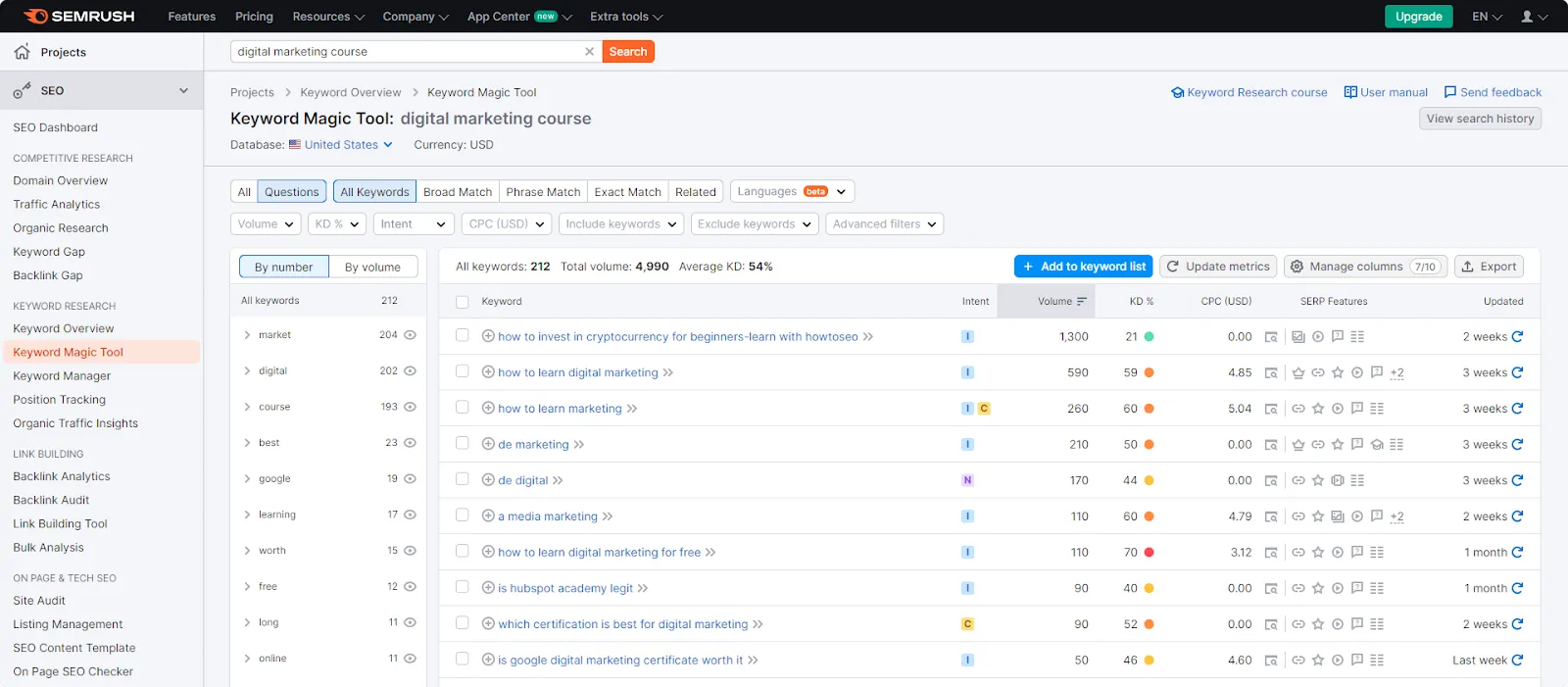The height and width of the screenshot is (687, 1568).
Task: Select the Broad Match tab
Action: point(458,192)
